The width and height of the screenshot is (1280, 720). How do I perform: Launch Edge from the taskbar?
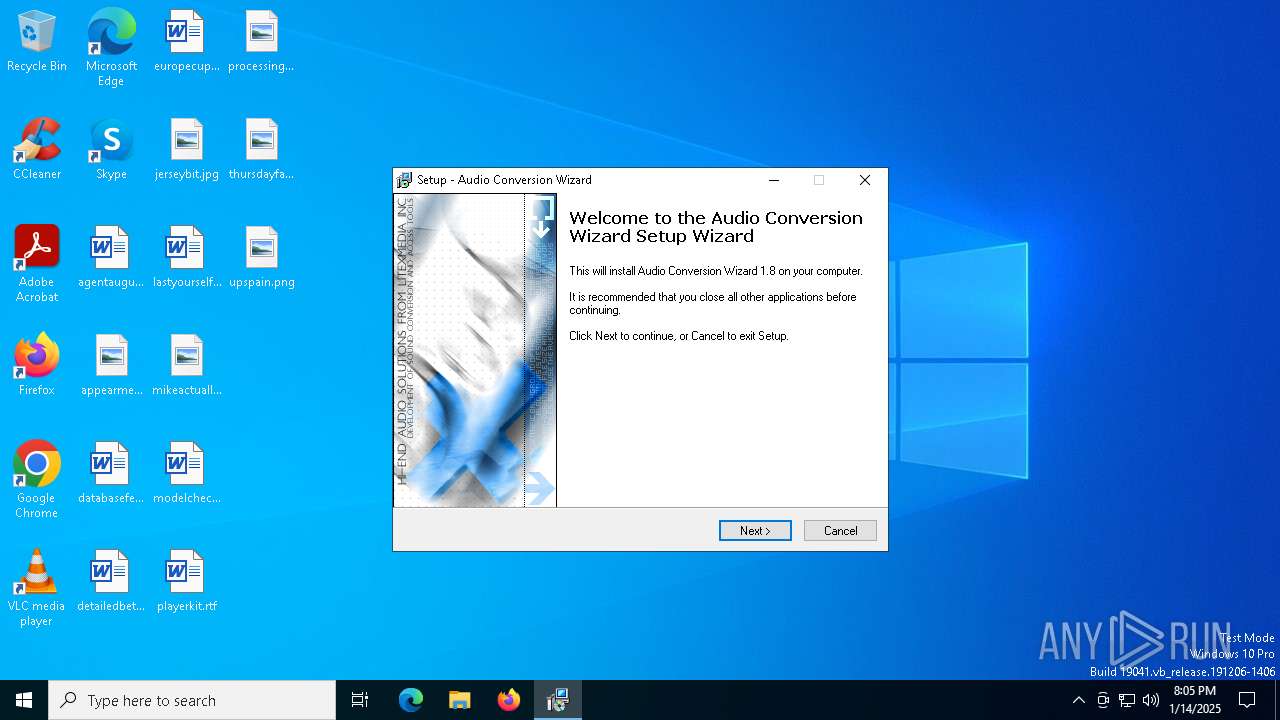point(411,700)
